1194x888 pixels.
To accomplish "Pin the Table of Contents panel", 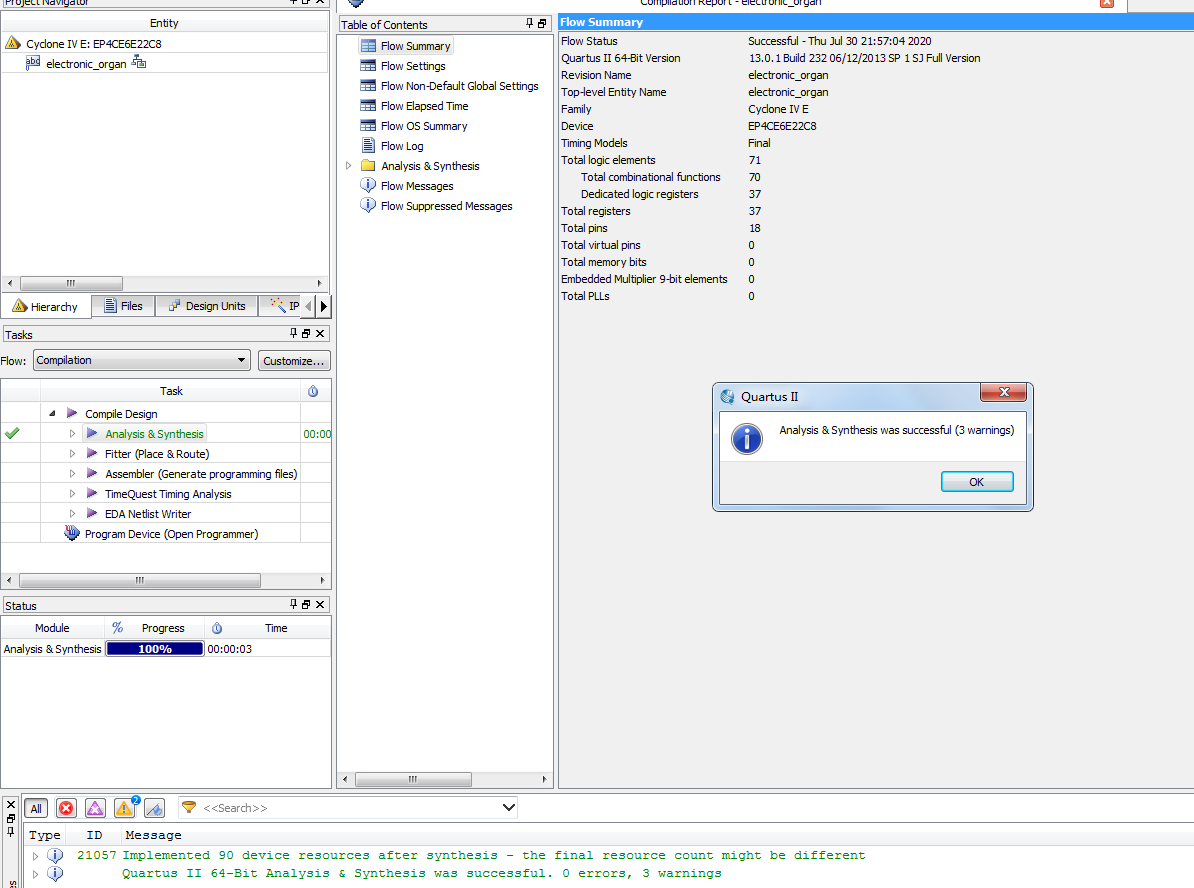I will coord(529,24).
